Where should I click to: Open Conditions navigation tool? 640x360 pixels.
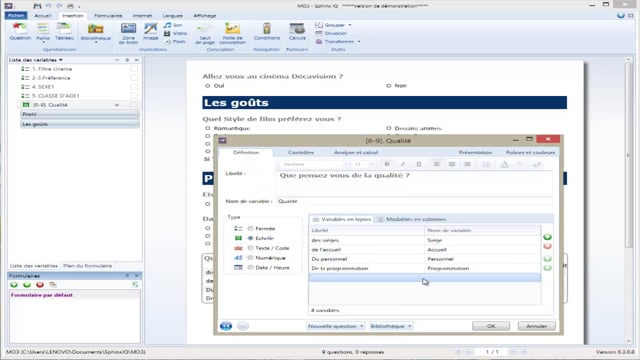pyautogui.click(x=267, y=31)
